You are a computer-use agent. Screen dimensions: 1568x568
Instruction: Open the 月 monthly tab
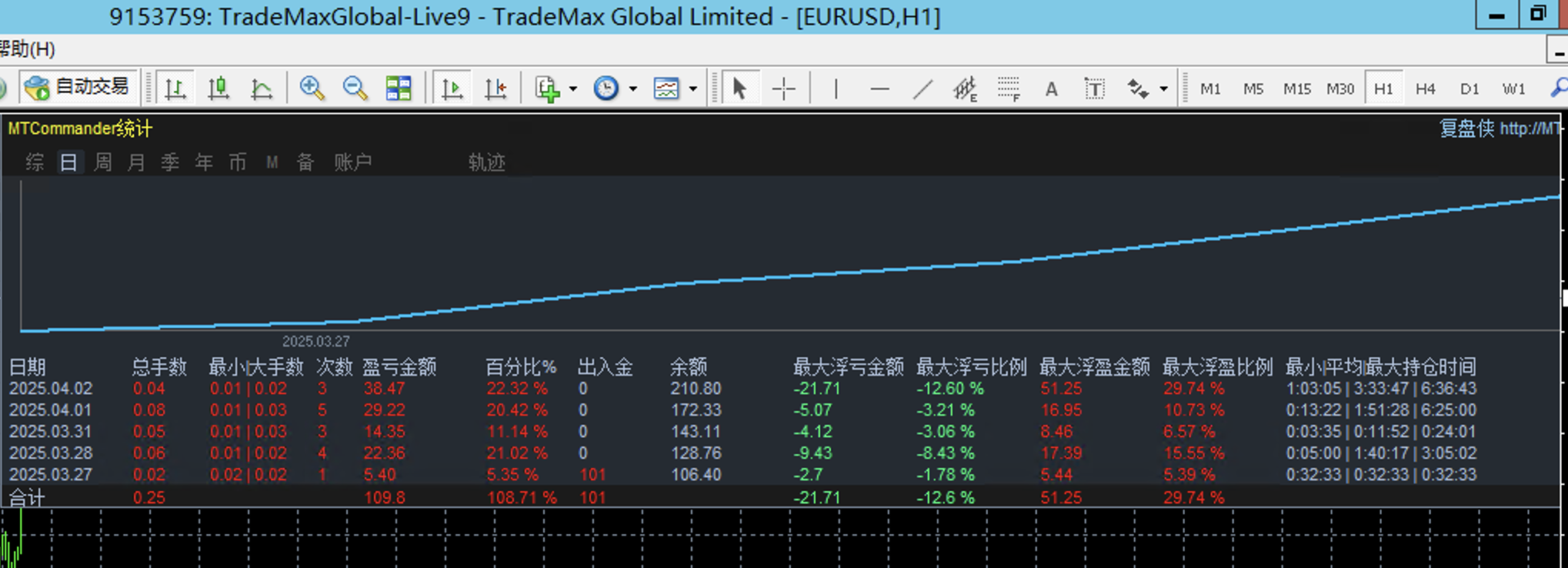point(136,162)
